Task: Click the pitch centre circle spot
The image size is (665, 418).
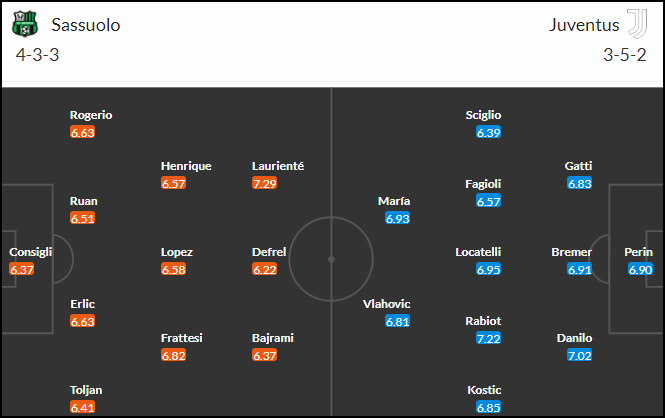Action: click(332, 259)
